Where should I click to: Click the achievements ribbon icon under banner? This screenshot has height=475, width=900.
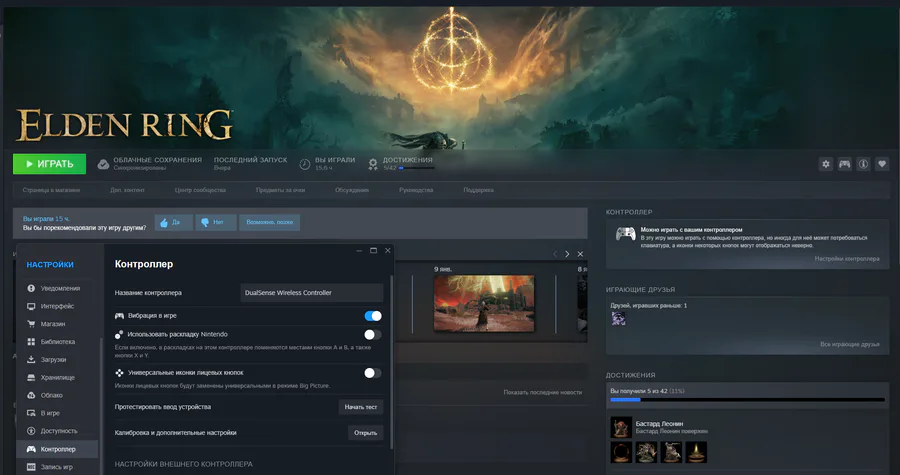tap(373, 165)
